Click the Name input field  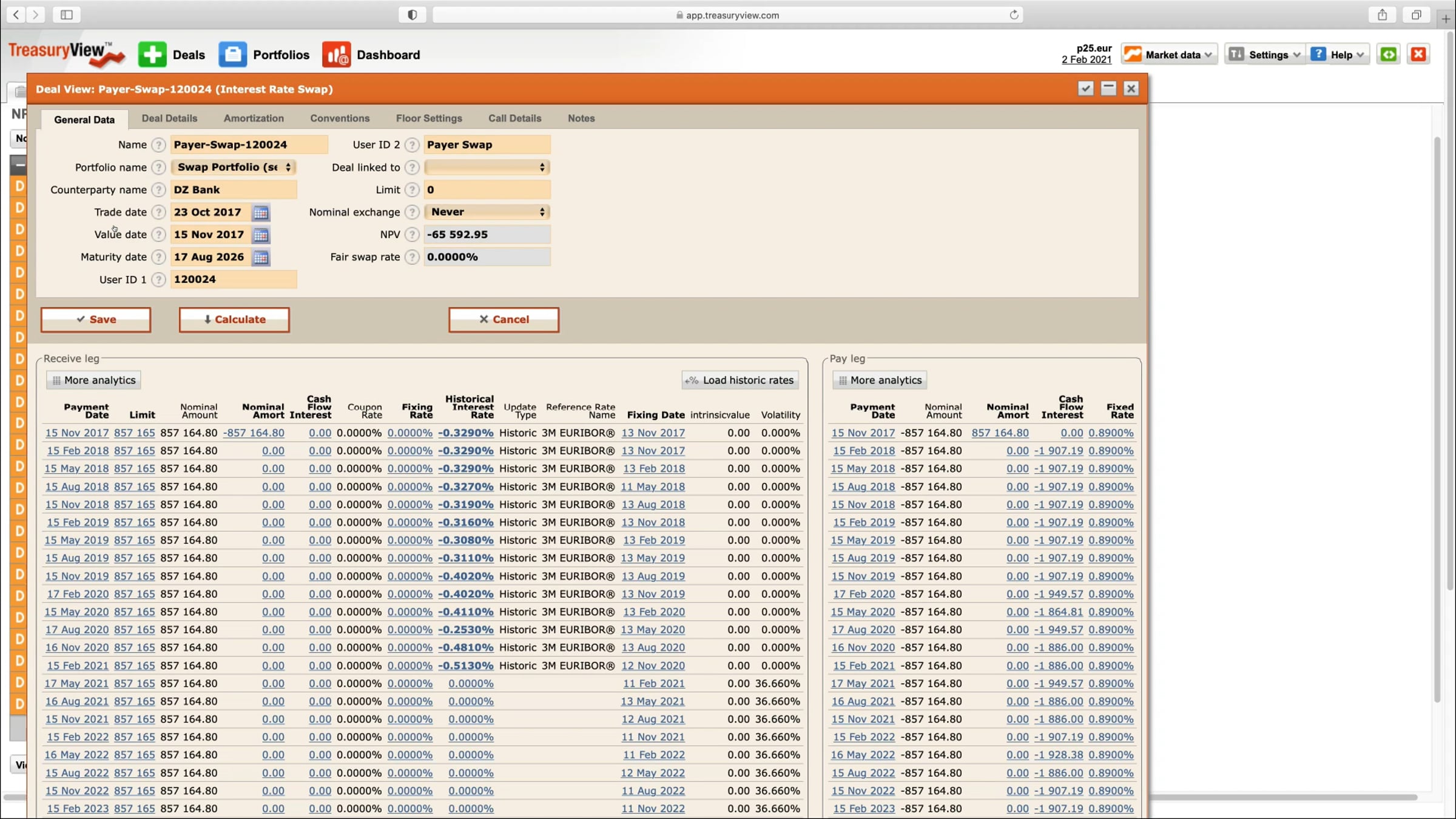[249, 145]
